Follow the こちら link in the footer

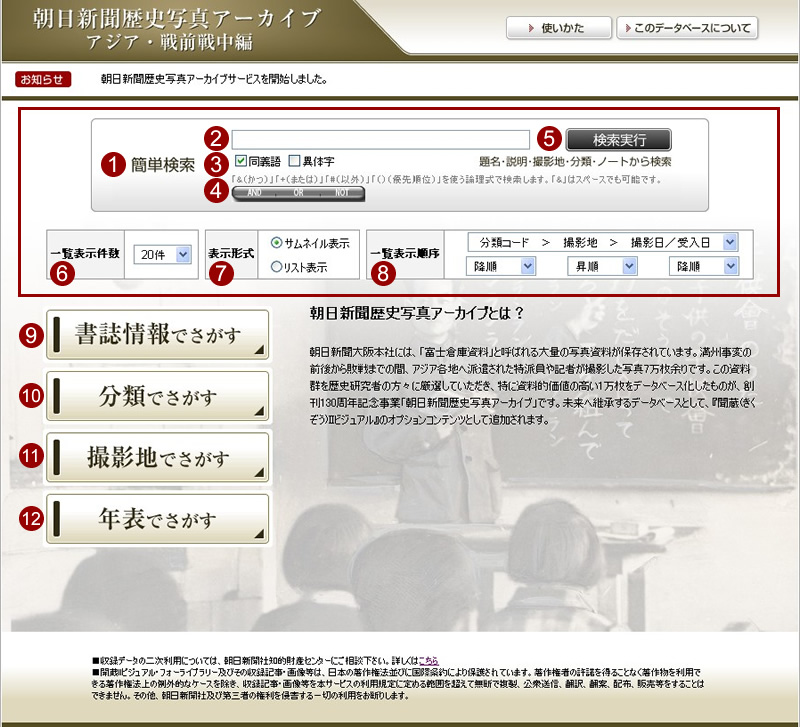point(428,661)
